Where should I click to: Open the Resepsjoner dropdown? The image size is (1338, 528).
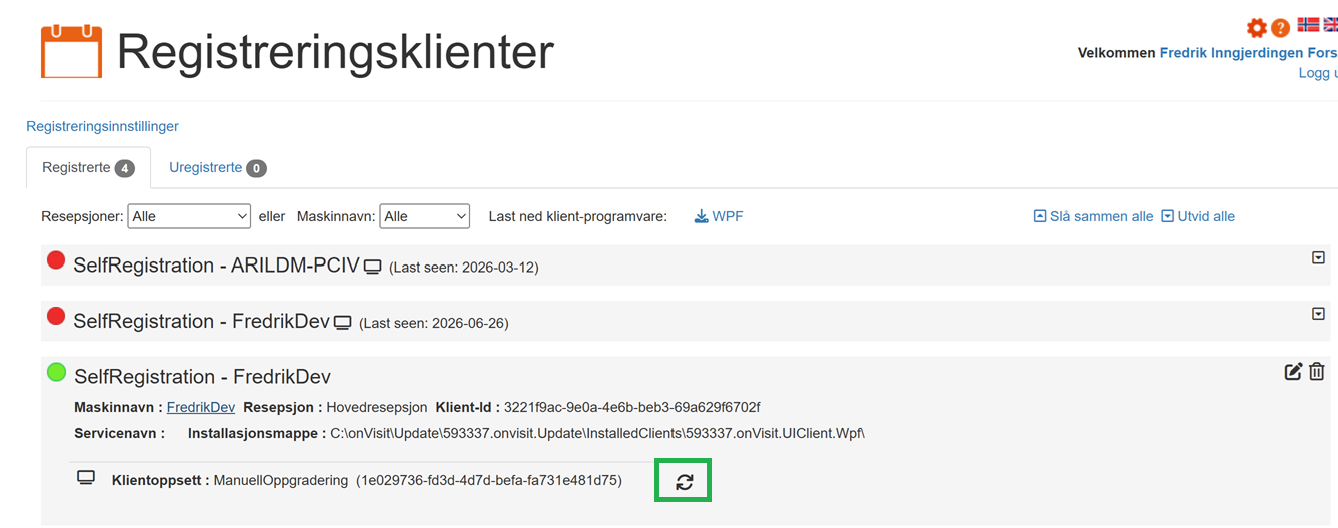click(189, 216)
